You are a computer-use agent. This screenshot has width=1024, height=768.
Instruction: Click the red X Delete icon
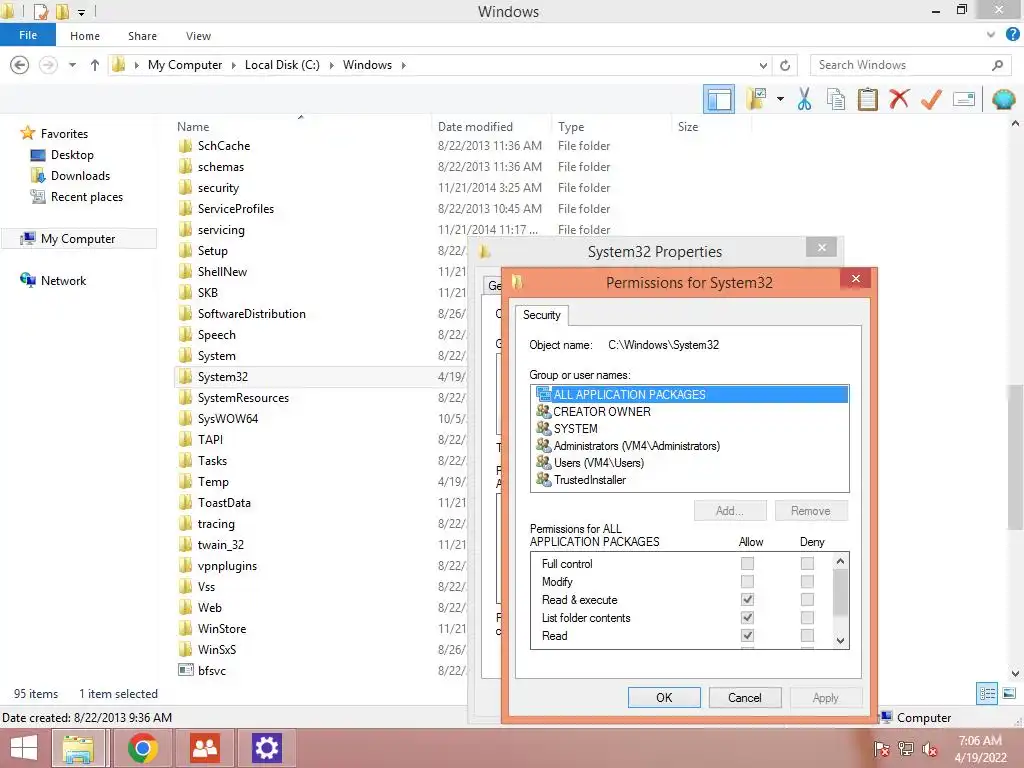point(899,99)
